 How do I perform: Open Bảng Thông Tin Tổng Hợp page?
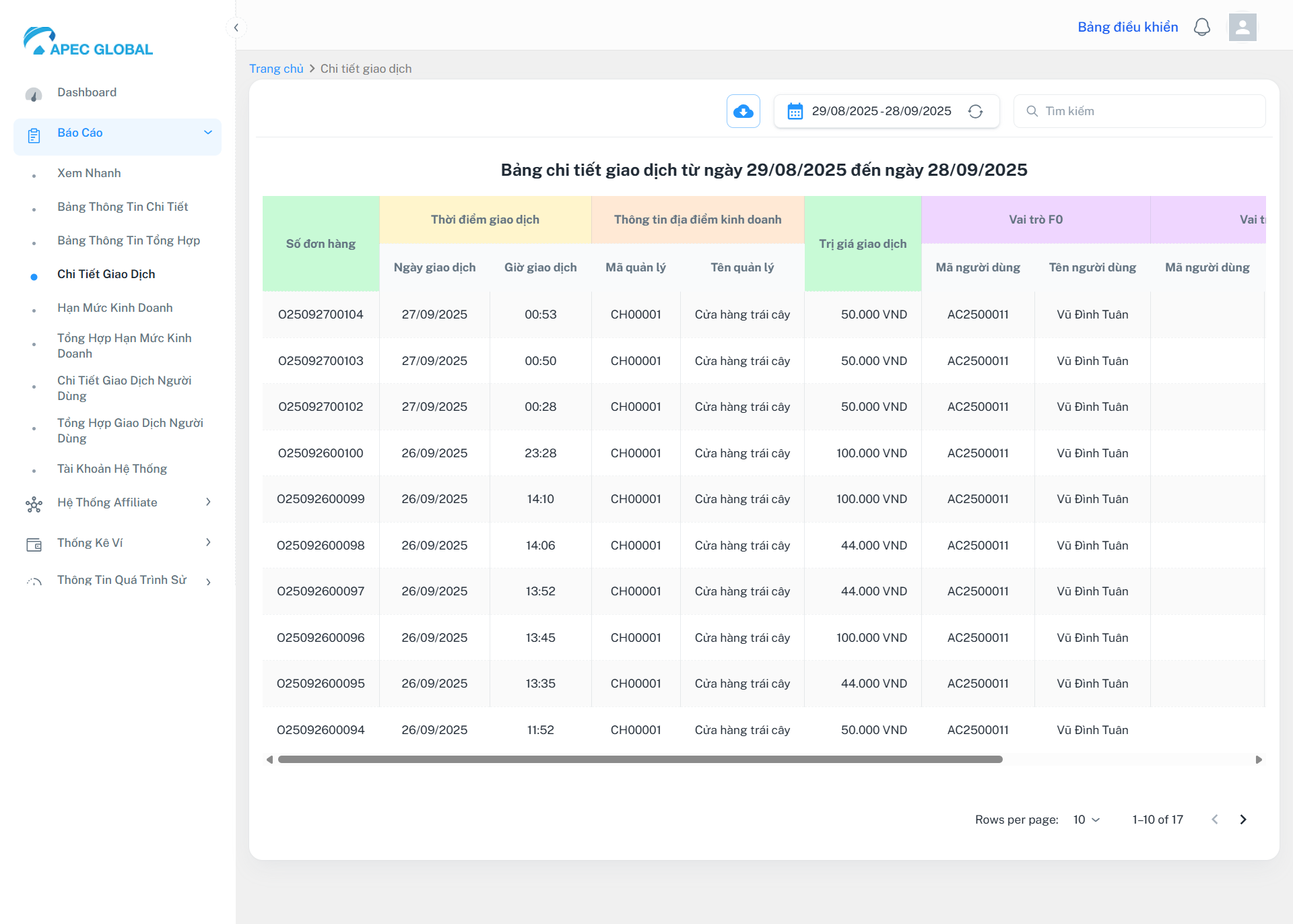click(129, 240)
